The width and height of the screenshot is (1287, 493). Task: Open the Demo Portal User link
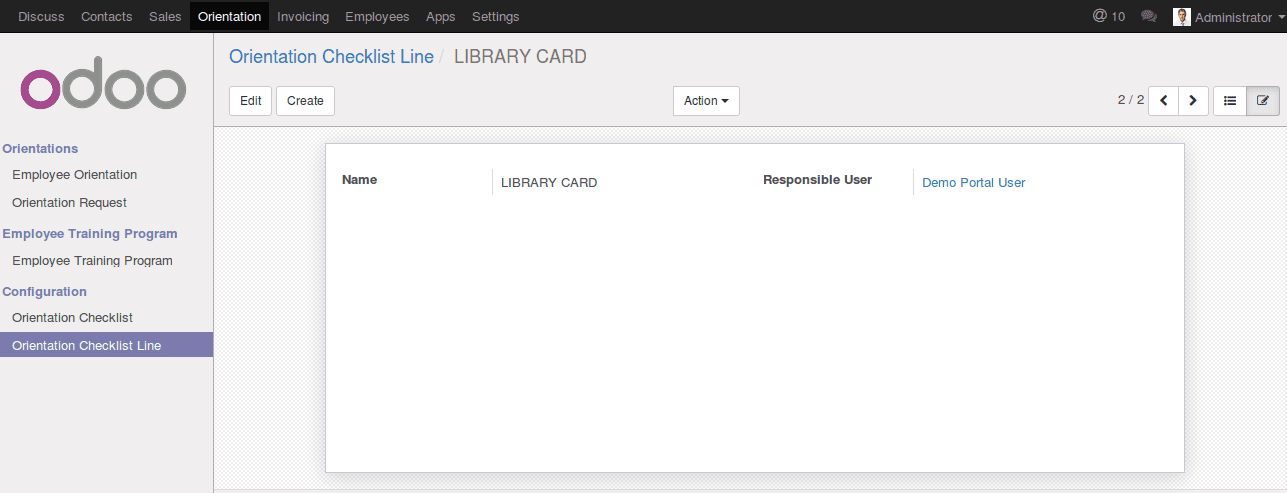973,183
